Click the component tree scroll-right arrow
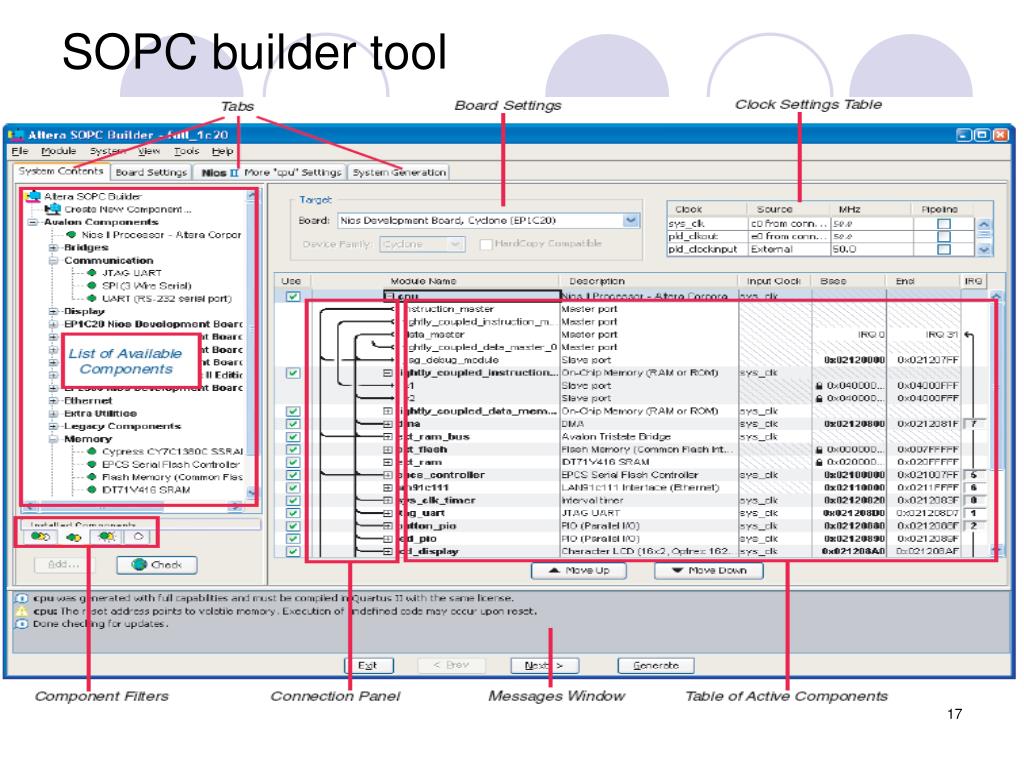1024x768 pixels. (236, 506)
